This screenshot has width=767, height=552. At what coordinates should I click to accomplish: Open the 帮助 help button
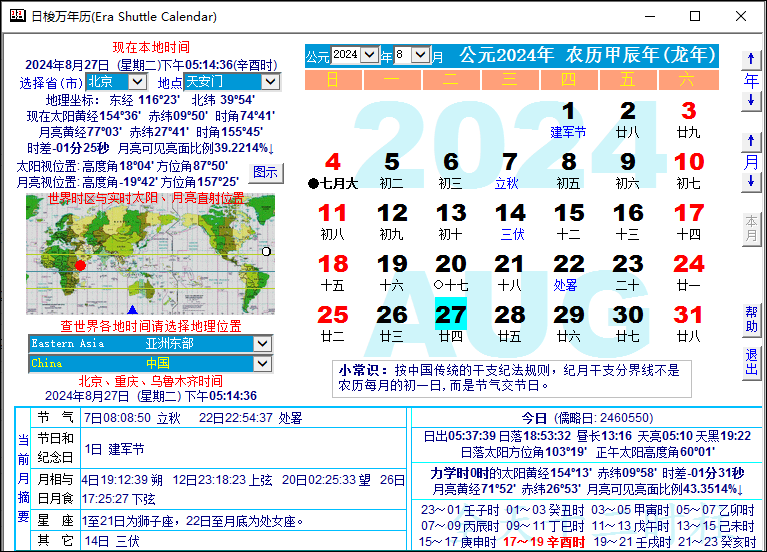(751, 320)
